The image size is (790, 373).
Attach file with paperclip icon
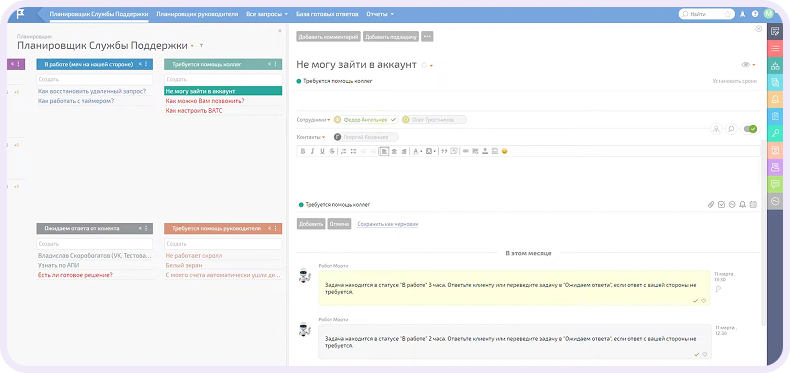tap(711, 205)
